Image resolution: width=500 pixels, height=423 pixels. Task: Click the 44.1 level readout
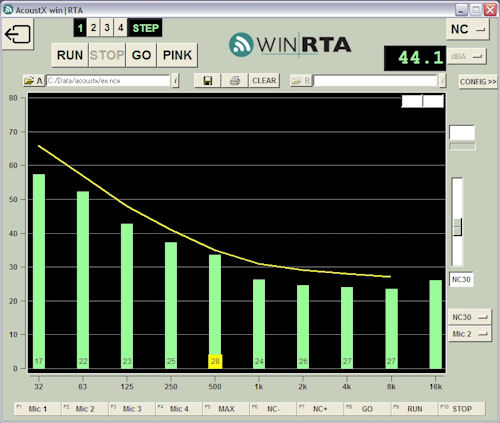click(x=415, y=58)
